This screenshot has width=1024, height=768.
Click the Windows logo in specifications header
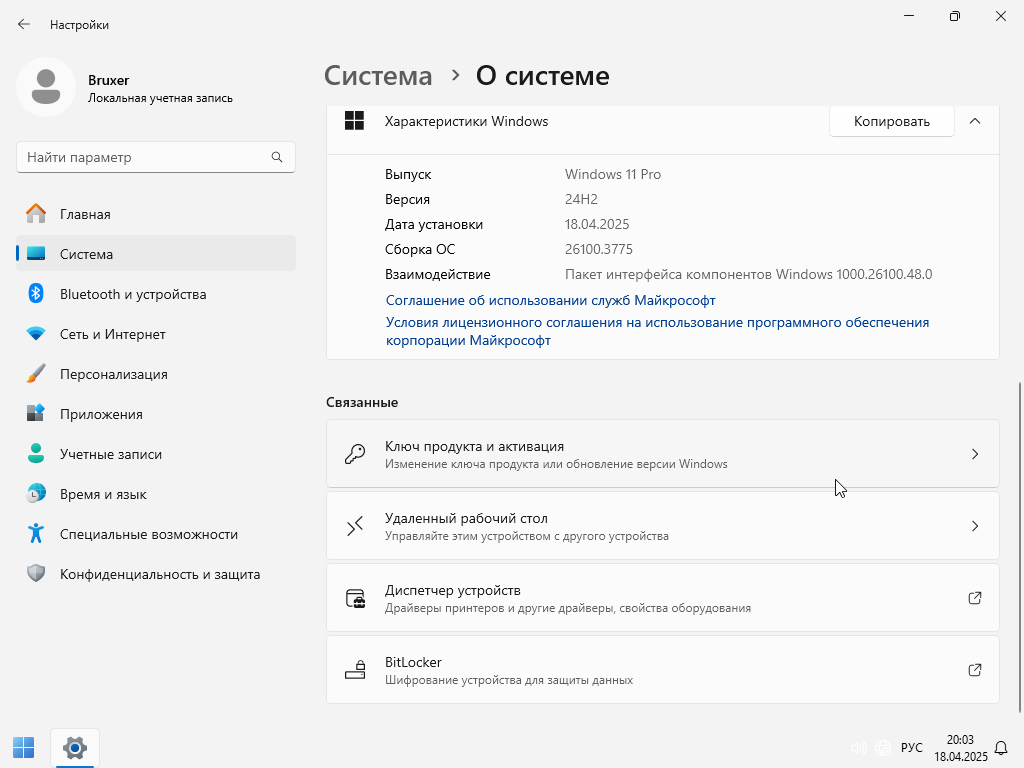click(355, 121)
